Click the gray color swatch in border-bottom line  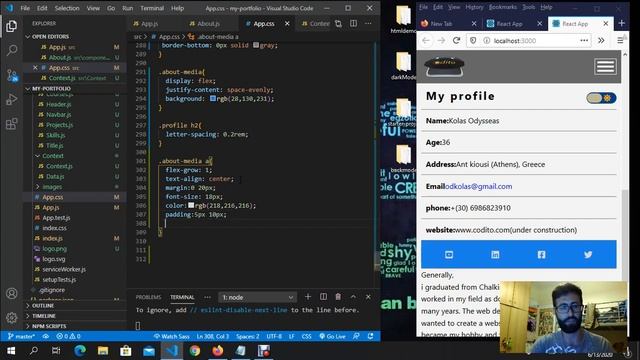pyautogui.click(x=256, y=45)
